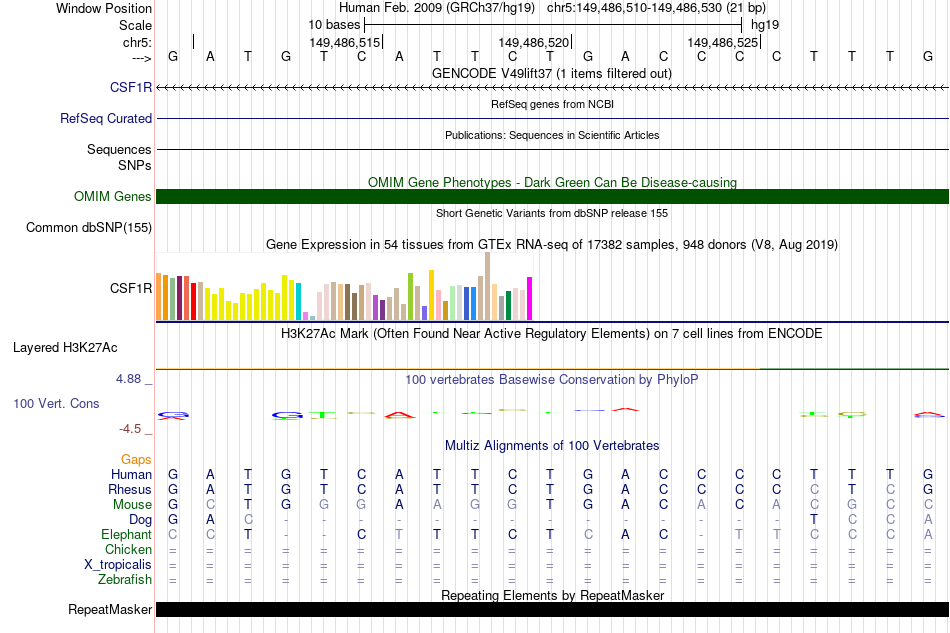The image size is (950, 633).
Task: Click the 149,486,520 position marker
Action: point(534,42)
